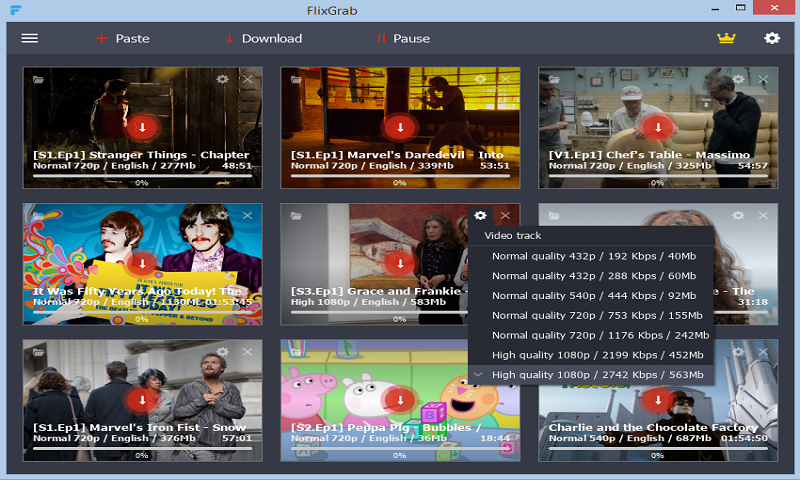This screenshot has height=480, width=800.
Task: Click the 'Normal 720p / English / 376Mb' text
Action: point(114,438)
